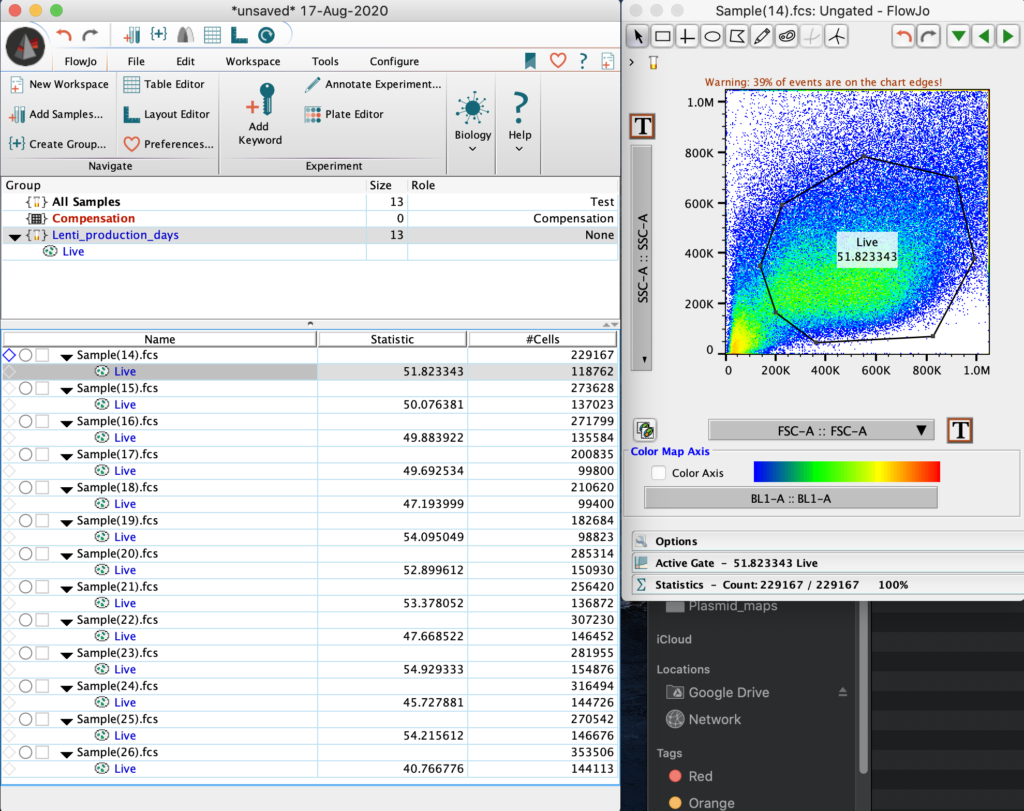Open the Biology dropdown in ribbon
This screenshot has width=1024, height=811.
click(x=472, y=123)
